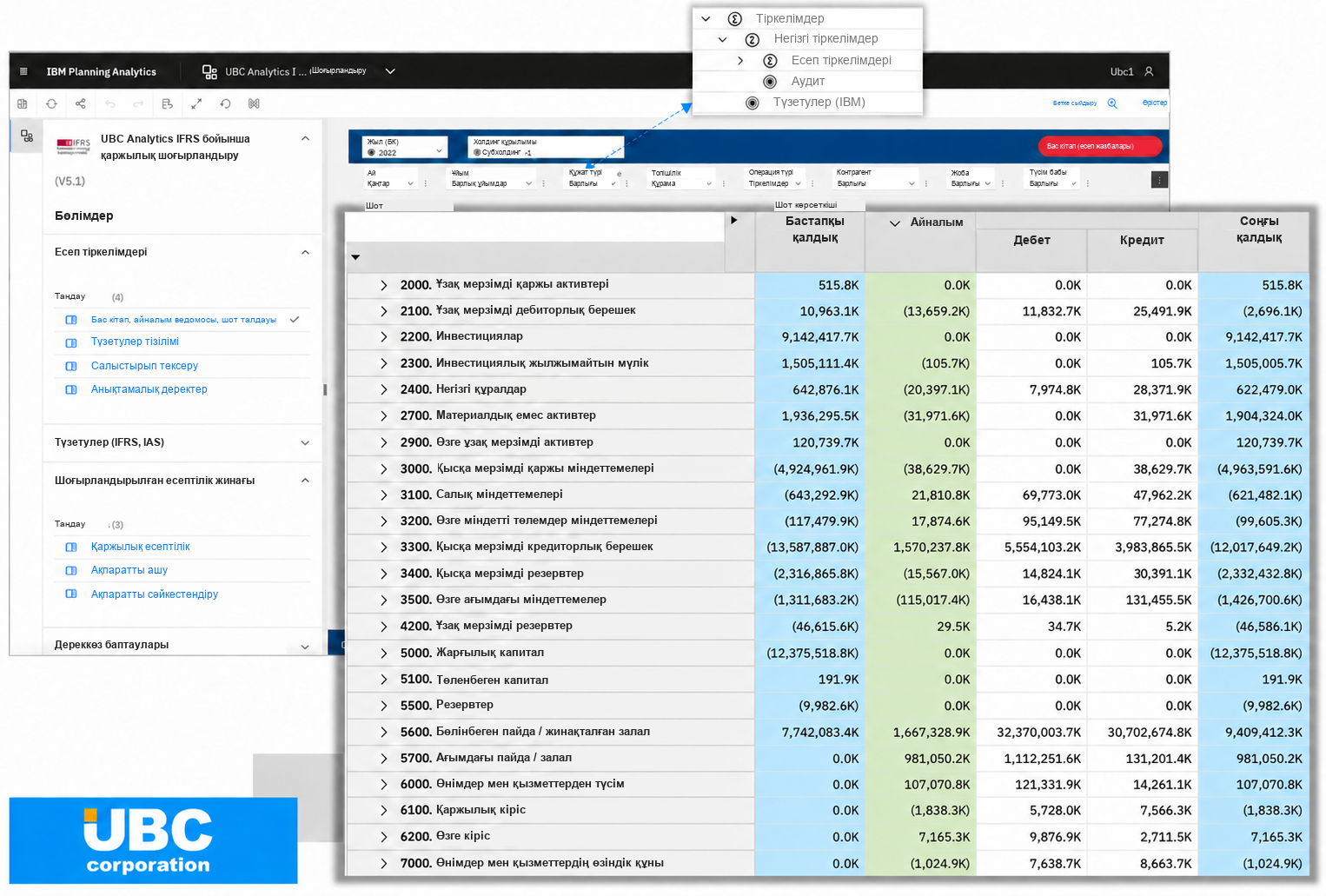Open the book chevron dropdown in title bar
This screenshot has height=896, width=1326.
point(390,71)
